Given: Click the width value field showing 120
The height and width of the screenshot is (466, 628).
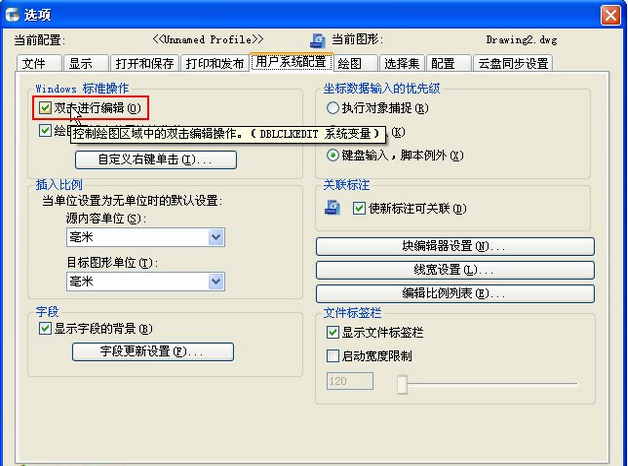Looking at the screenshot, I should (350, 381).
